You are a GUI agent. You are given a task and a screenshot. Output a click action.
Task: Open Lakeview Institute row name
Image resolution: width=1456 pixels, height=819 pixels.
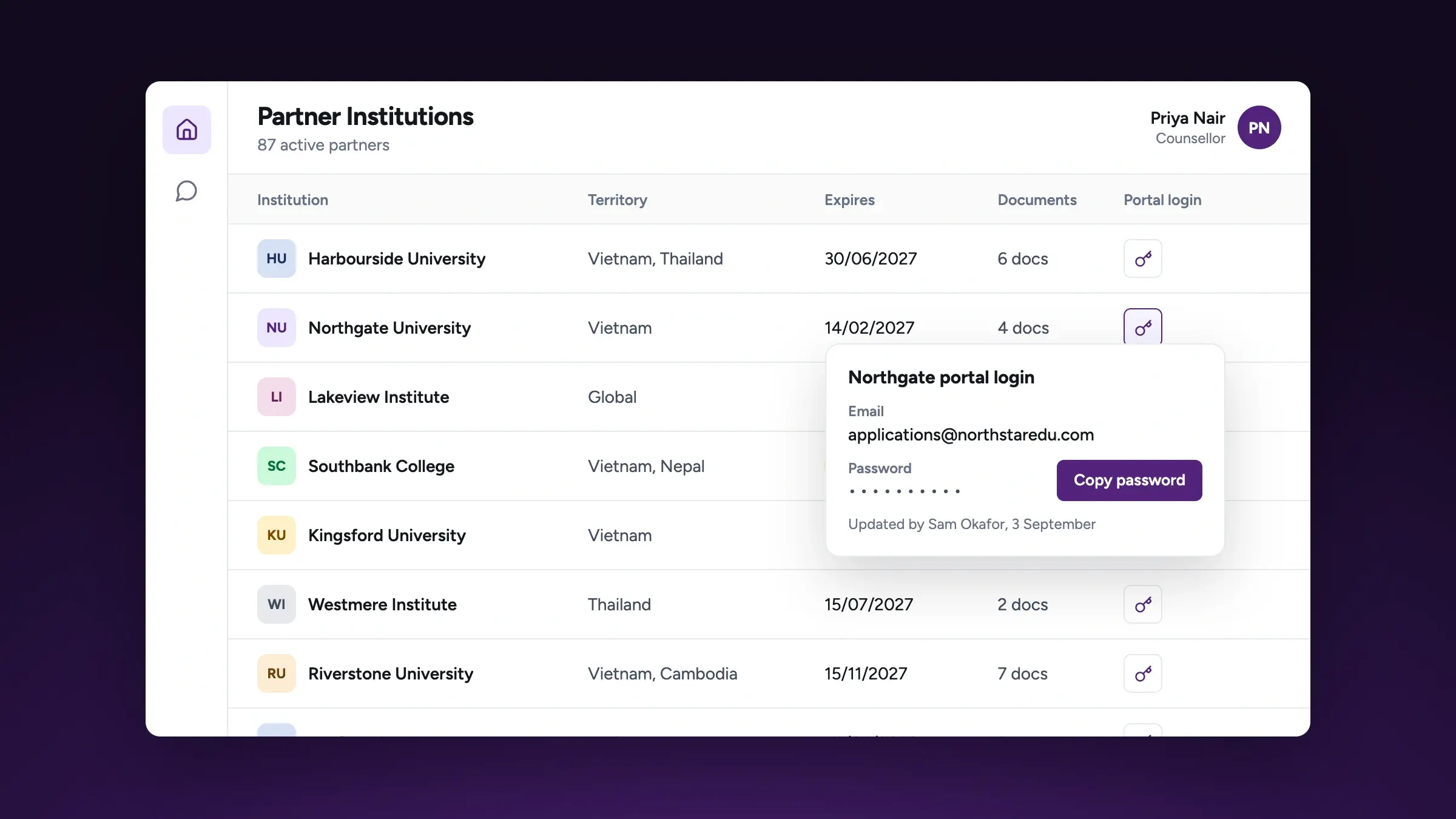(x=379, y=397)
